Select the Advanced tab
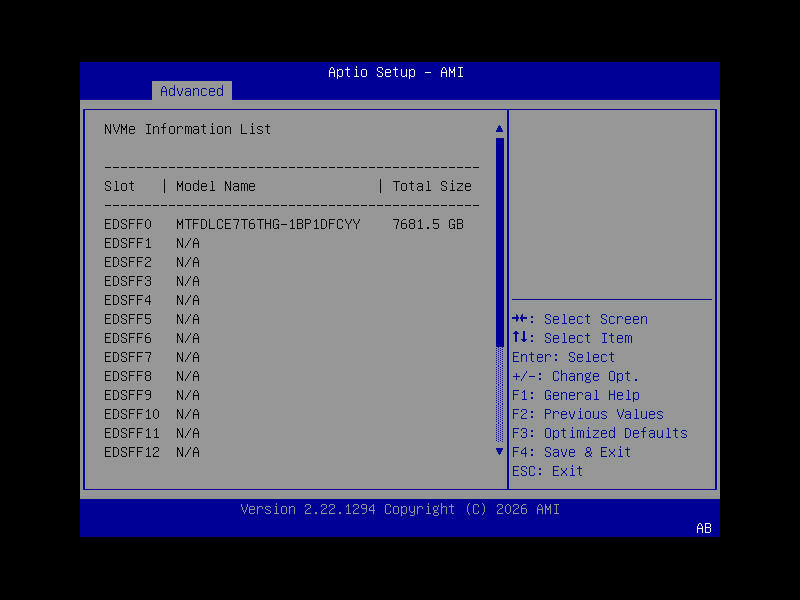 pyautogui.click(x=192, y=91)
